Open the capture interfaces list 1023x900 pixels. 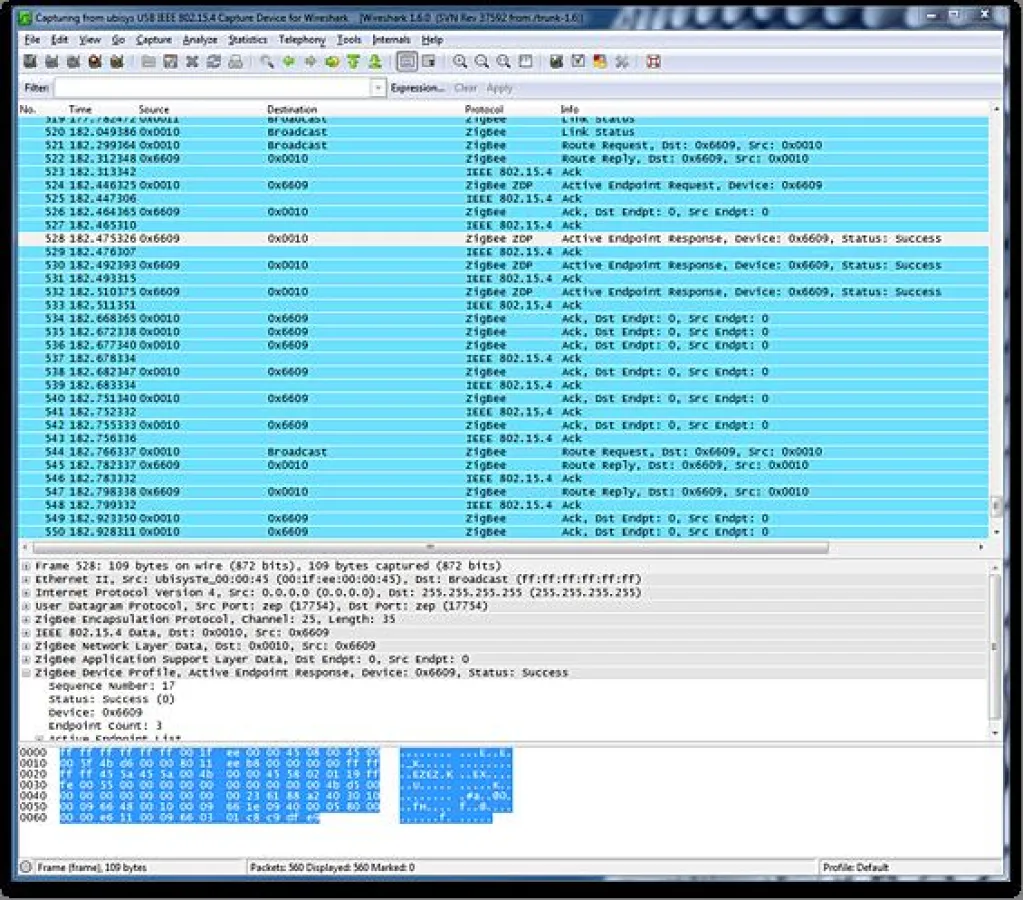coord(28,62)
